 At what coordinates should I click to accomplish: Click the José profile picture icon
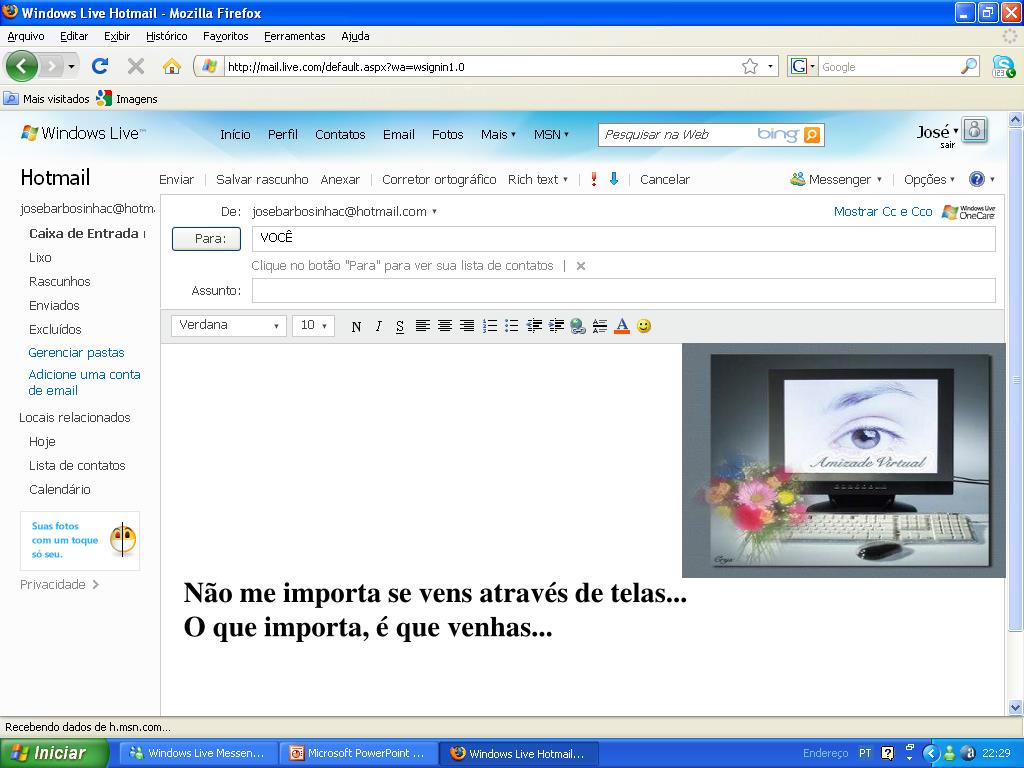click(974, 130)
